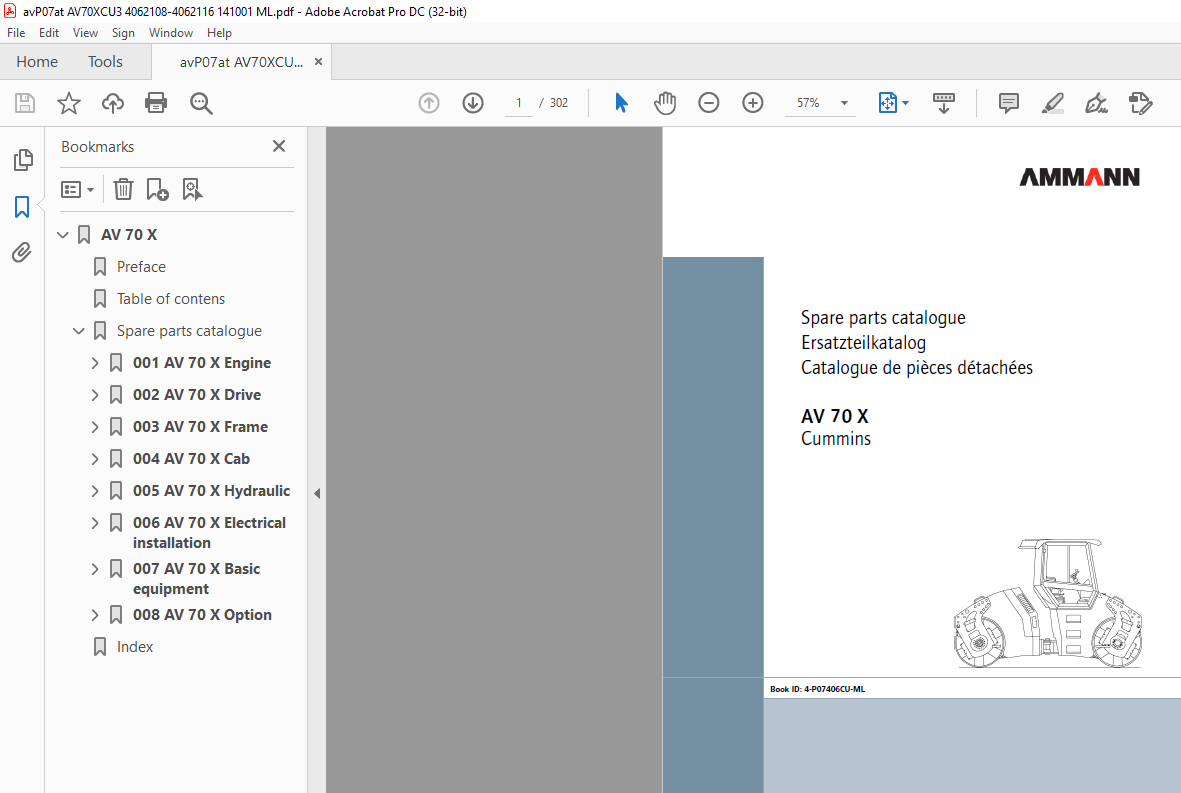Select the arrow Selection tool
This screenshot has width=1181, height=793.
pyautogui.click(x=621, y=103)
